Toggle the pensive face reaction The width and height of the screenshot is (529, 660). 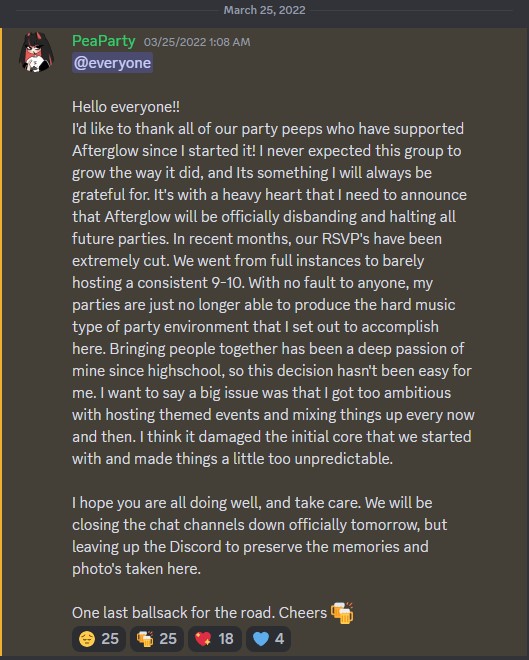(x=99, y=639)
